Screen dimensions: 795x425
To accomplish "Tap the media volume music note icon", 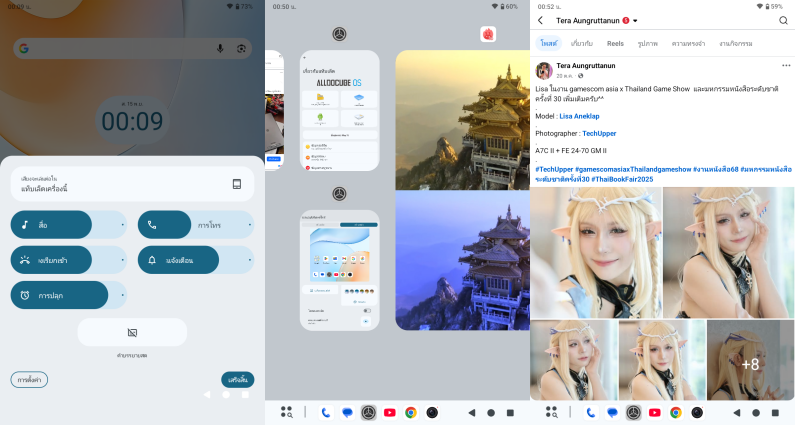I will click(25, 225).
